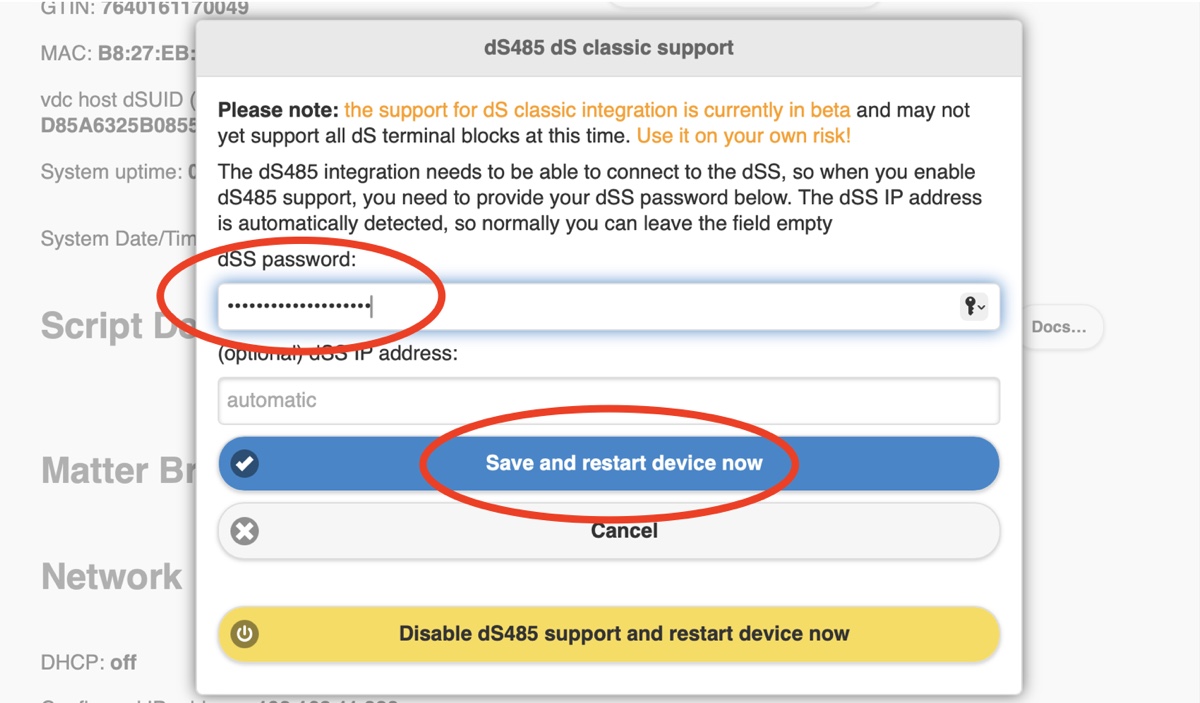This screenshot has width=1200, height=703.
Task: Click the checkmark icon on Save button
Action: (245, 464)
